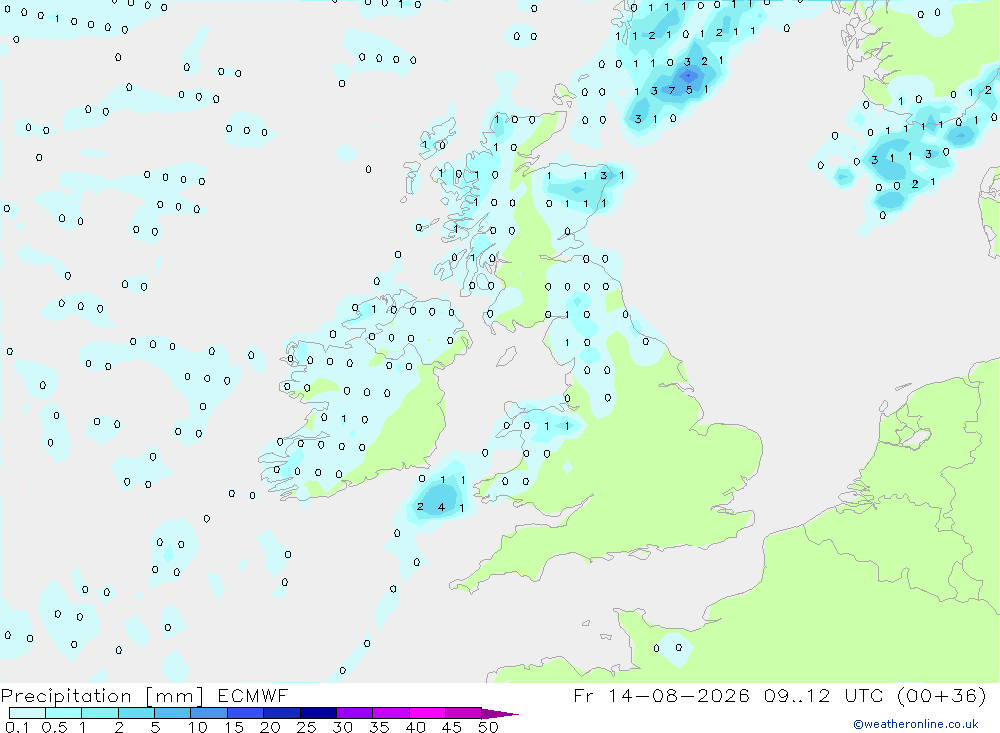Open the weatheronline.co.uk credit link
Viewport: 1000px width, 733px height.
click(916, 724)
